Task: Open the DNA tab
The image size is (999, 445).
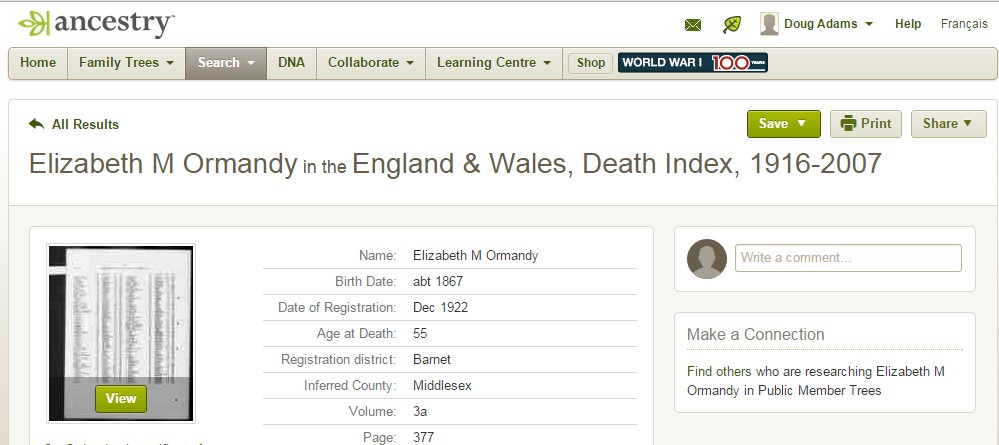Action: [x=291, y=62]
